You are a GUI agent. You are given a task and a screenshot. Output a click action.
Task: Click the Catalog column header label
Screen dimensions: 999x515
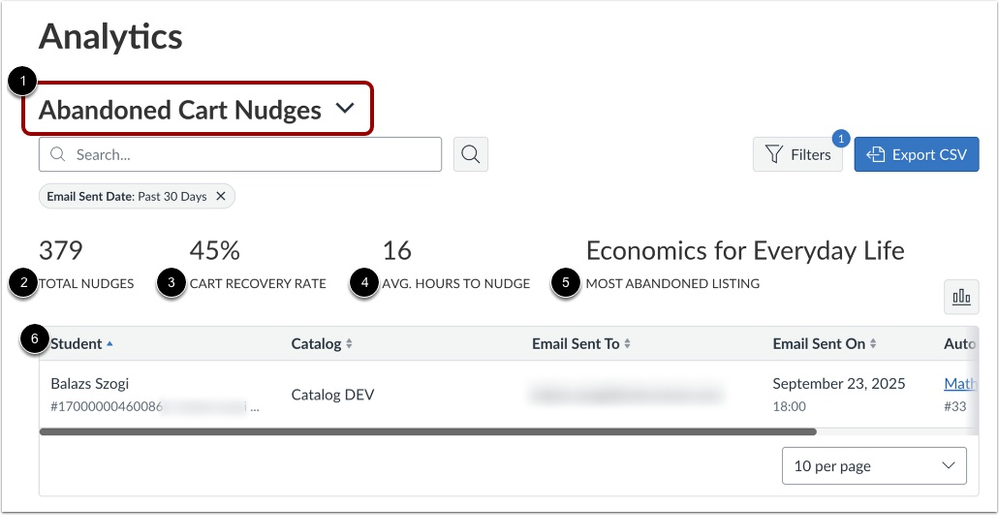click(316, 344)
